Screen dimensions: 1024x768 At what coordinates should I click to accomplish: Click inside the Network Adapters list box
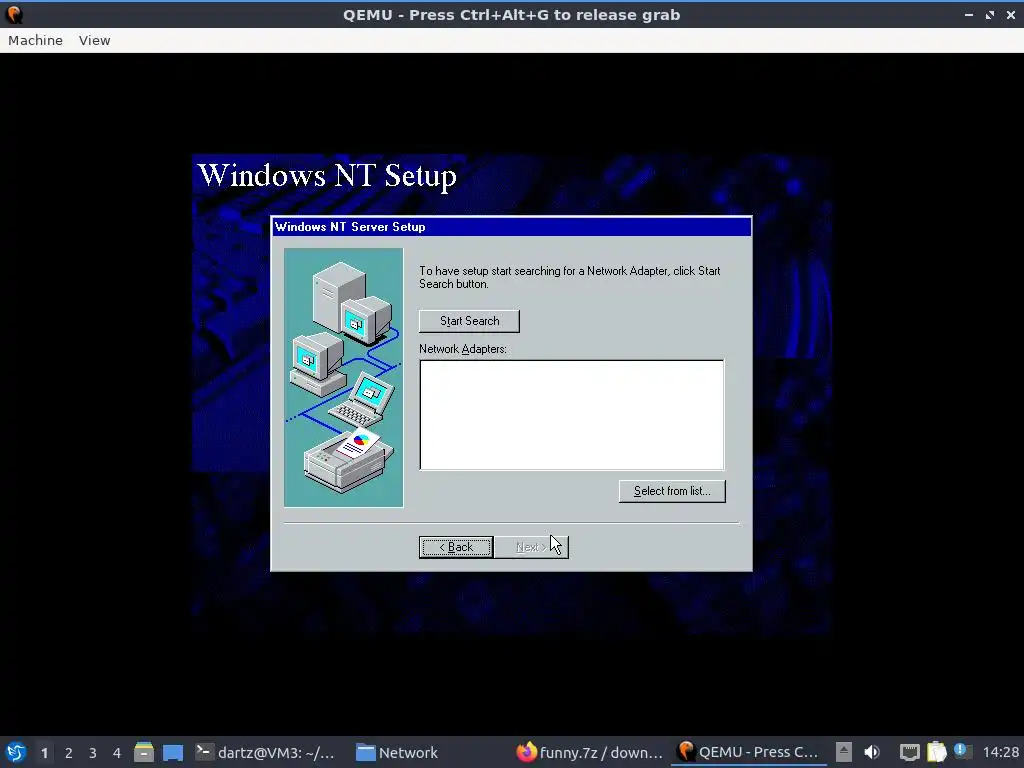point(571,415)
